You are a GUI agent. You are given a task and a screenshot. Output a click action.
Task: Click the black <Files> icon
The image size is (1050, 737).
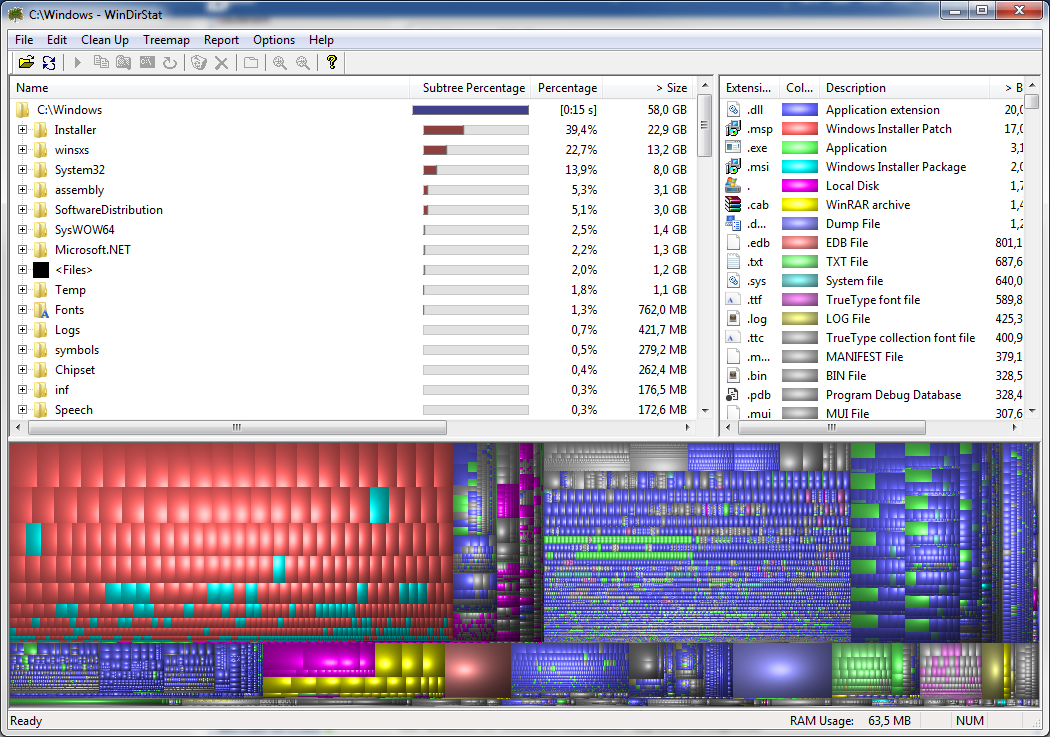coord(41,270)
